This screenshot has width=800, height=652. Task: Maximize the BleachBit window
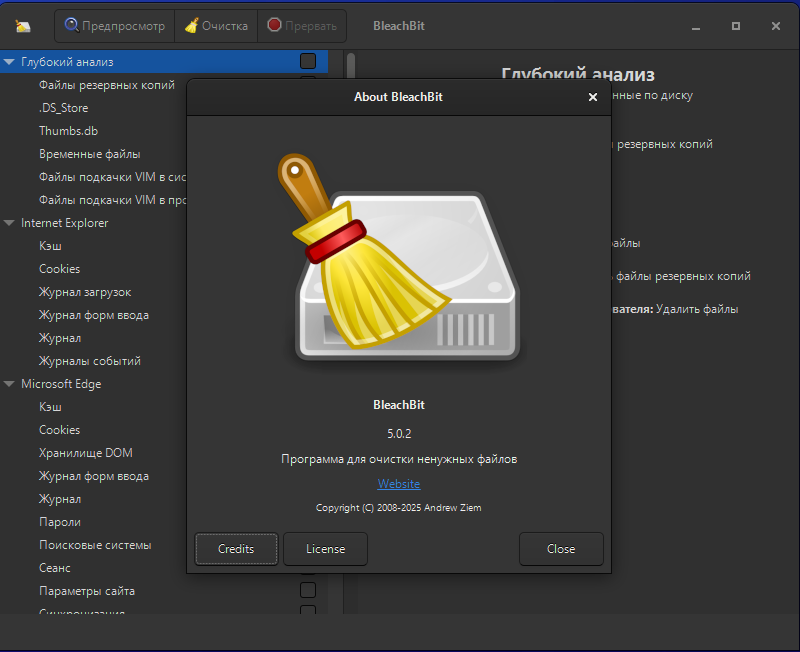736,26
